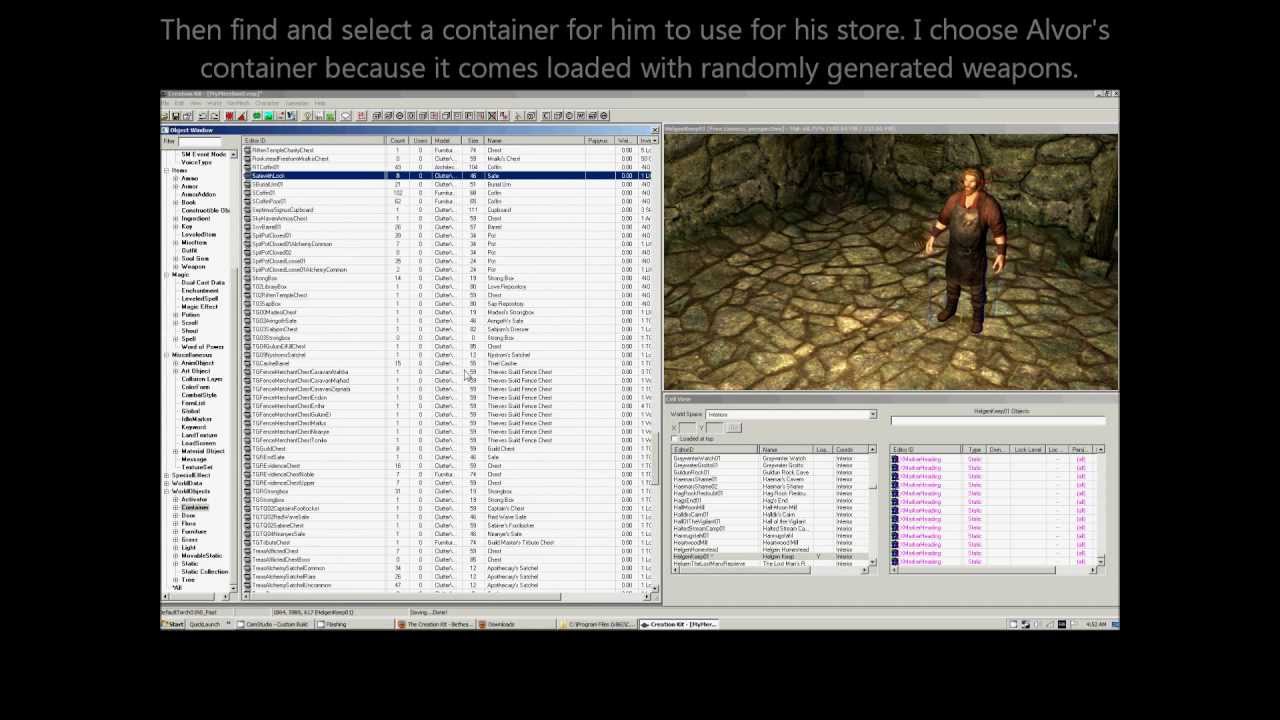Collapse the Items tree node
This screenshot has height=720, width=1280.
pyautogui.click(x=168, y=171)
